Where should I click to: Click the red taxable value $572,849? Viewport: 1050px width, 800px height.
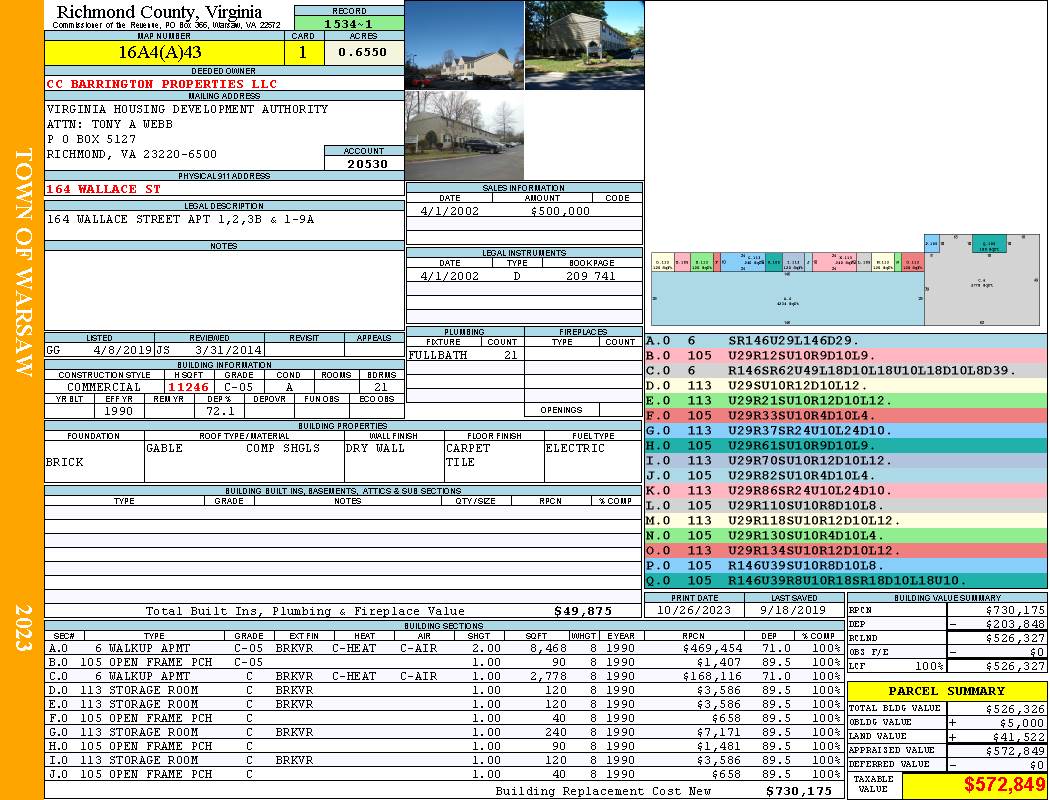[1004, 784]
